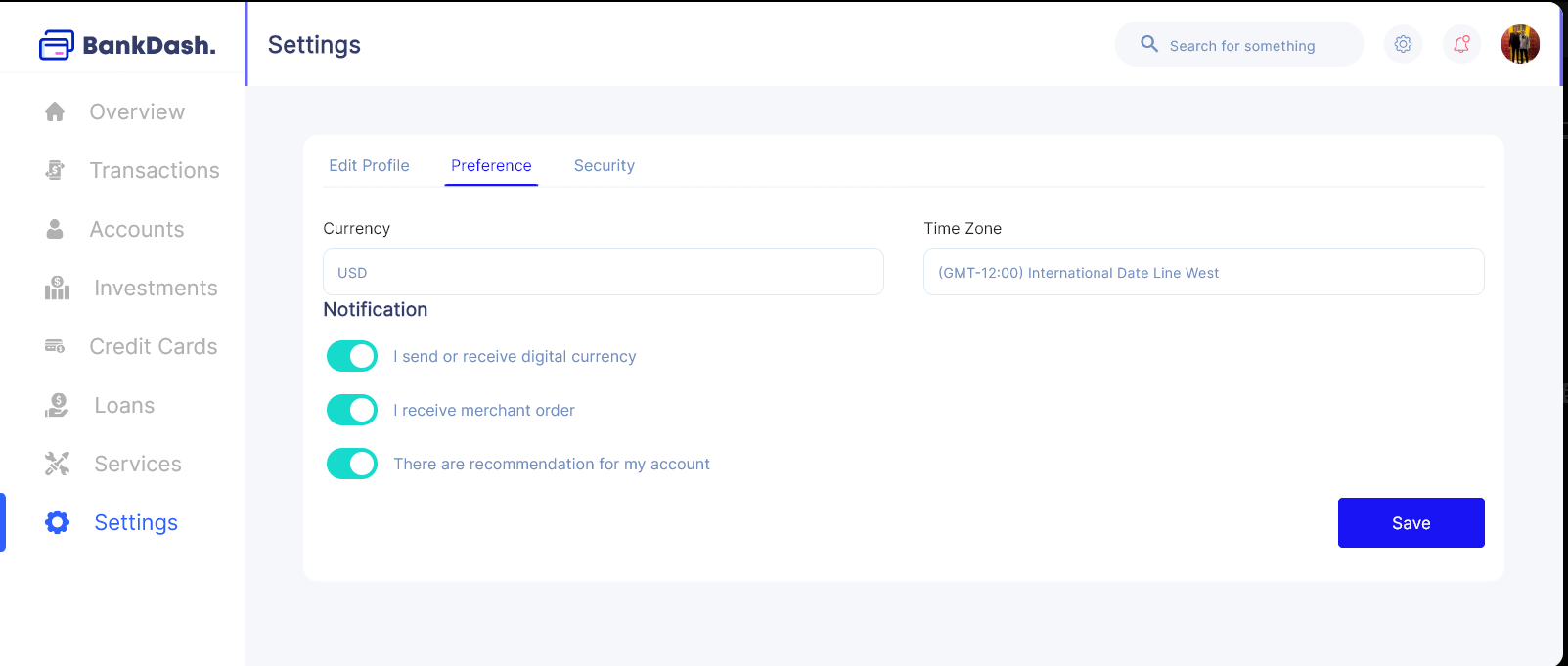Toggle account recommendation notification switch
This screenshot has height=666, width=1568.
click(352, 464)
